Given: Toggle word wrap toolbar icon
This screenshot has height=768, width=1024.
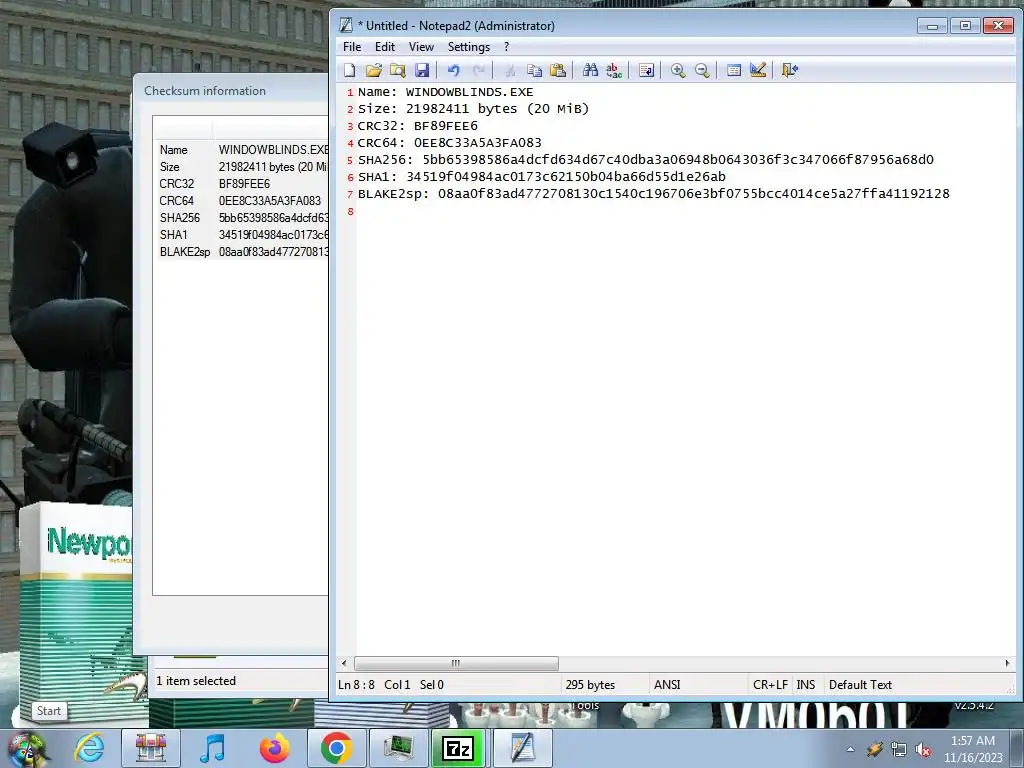Looking at the screenshot, I should (647, 71).
